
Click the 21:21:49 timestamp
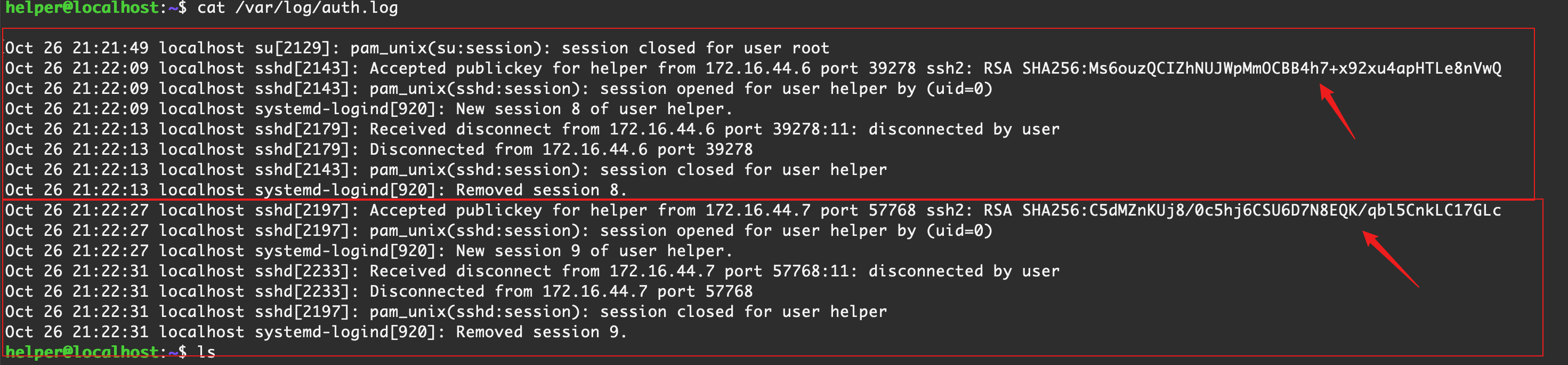click(x=110, y=48)
